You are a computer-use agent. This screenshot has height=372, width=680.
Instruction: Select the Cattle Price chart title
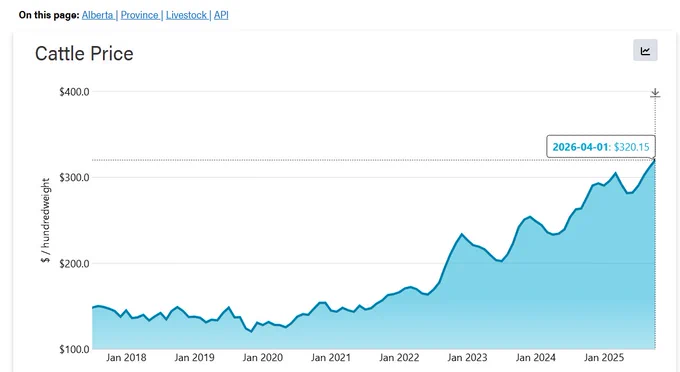pos(84,54)
